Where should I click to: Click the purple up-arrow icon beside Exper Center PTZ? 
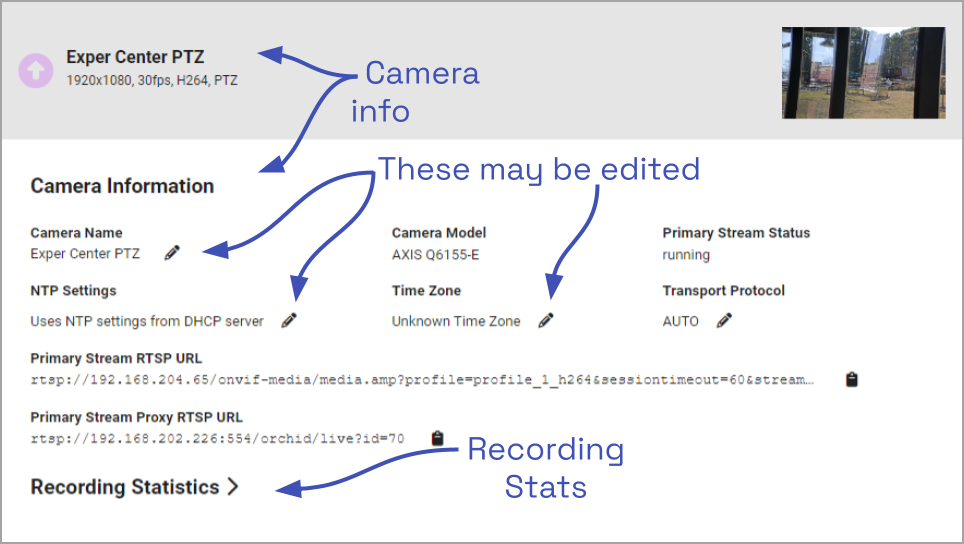tap(36, 71)
